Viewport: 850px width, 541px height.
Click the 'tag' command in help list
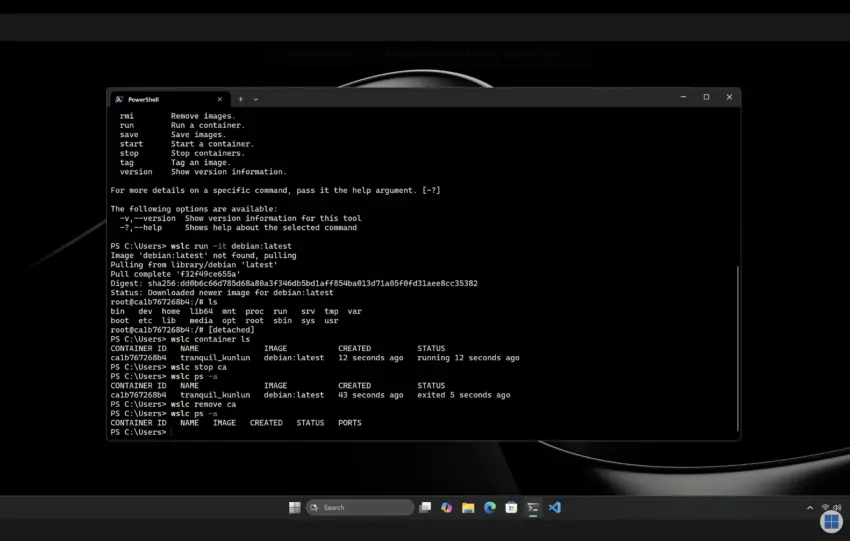pos(127,163)
